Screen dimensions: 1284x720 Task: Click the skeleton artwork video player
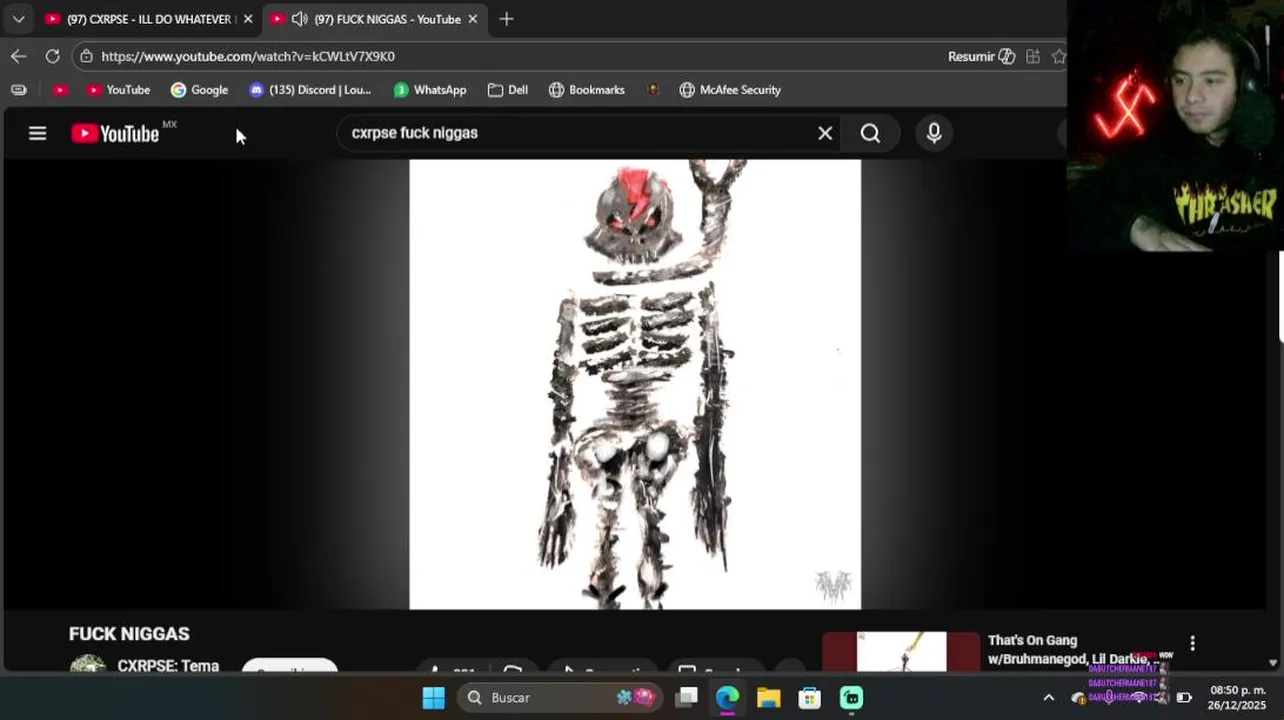pyautogui.click(x=635, y=384)
